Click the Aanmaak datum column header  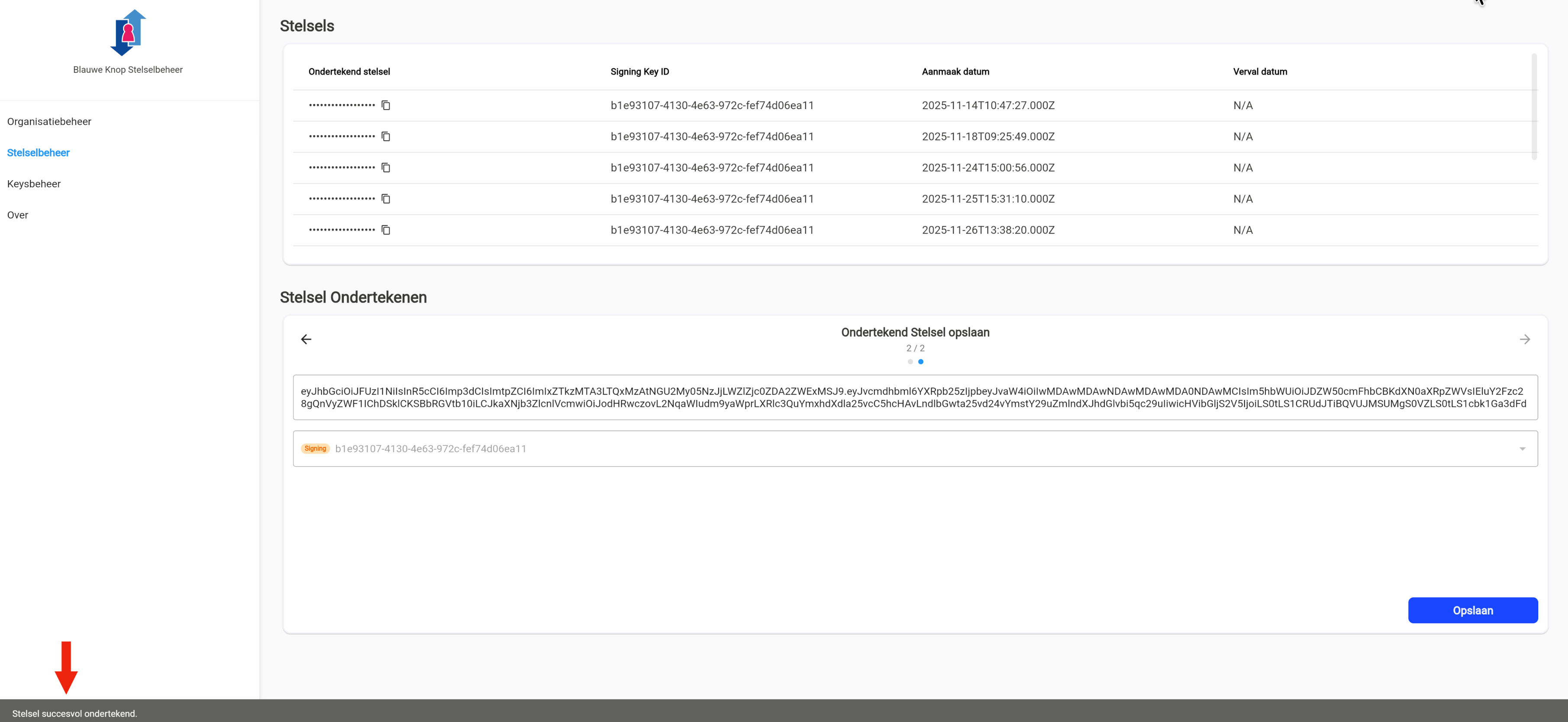pyautogui.click(x=955, y=71)
